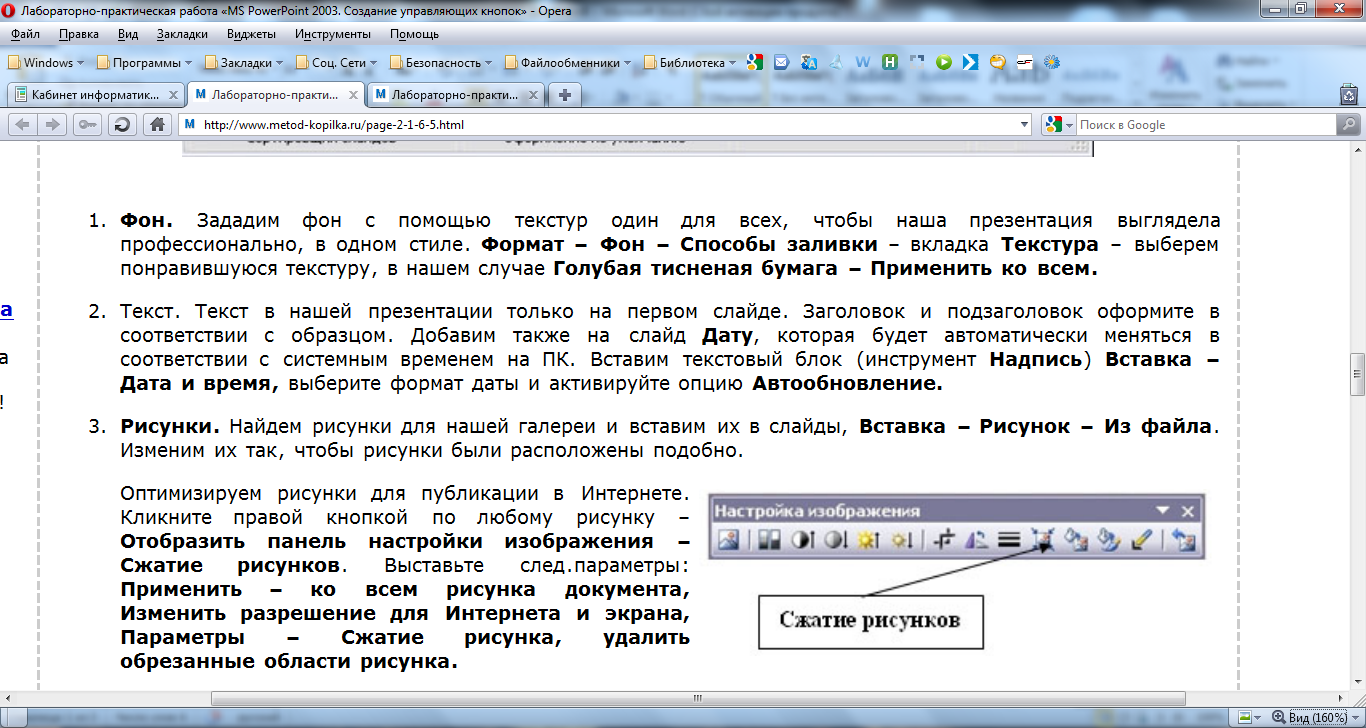Click the blue W bookmark icon
Viewport: 1366px width, 728px height.
click(x=862, y=62)
